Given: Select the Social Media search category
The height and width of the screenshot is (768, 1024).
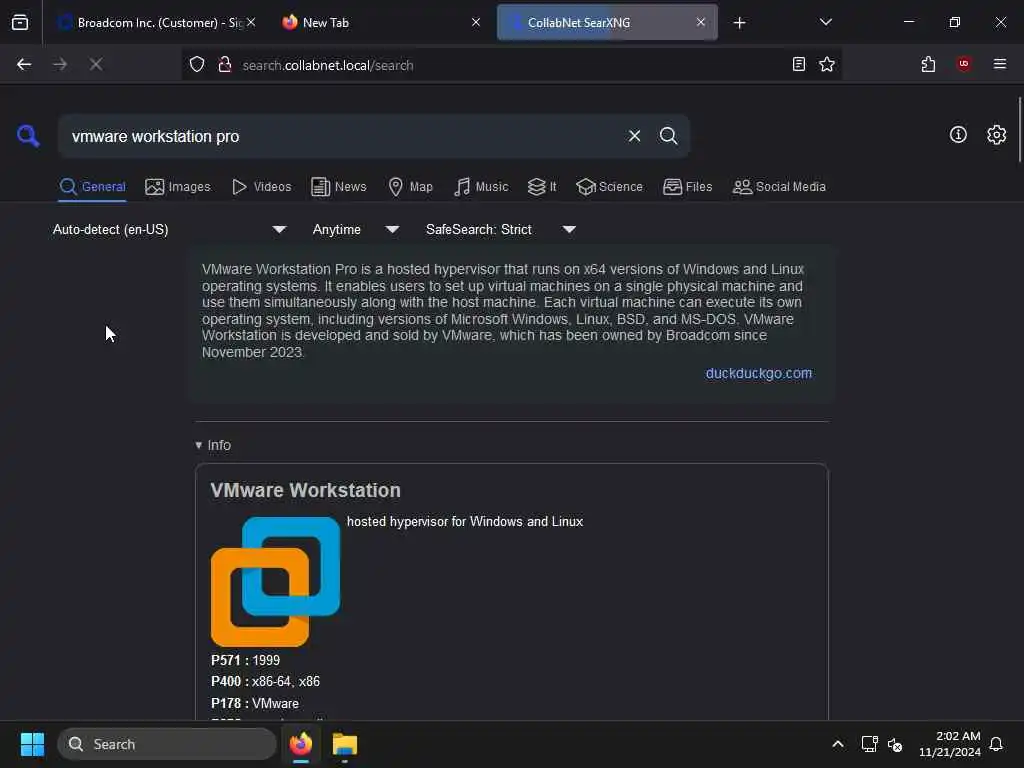Looking at the screenshot, I should [x=779, y=187].
